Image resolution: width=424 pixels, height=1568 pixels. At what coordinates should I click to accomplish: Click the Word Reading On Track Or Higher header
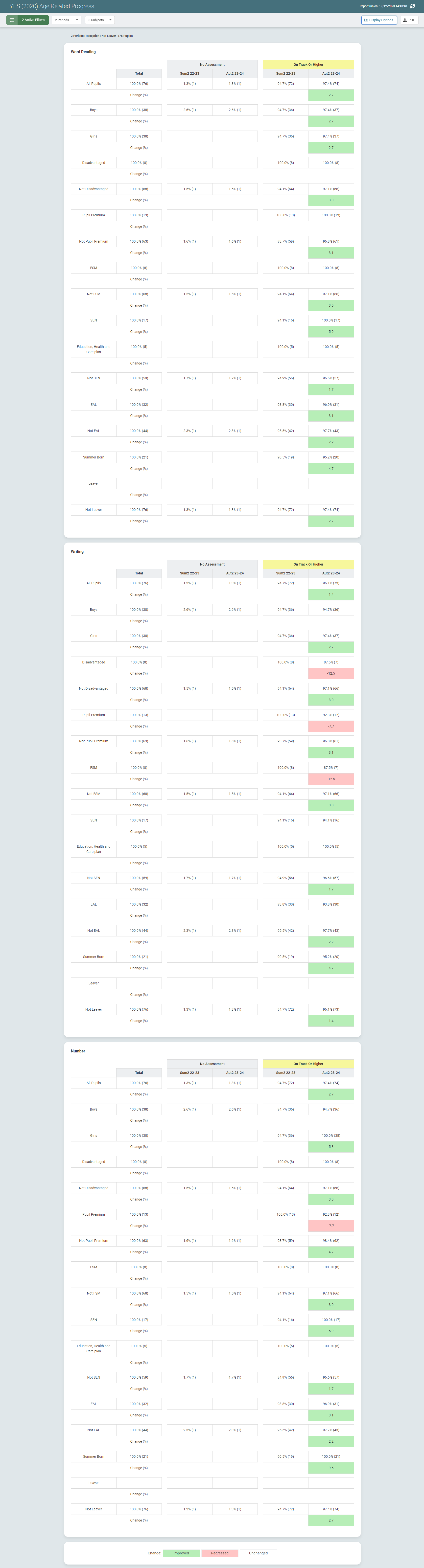point(308,65)
